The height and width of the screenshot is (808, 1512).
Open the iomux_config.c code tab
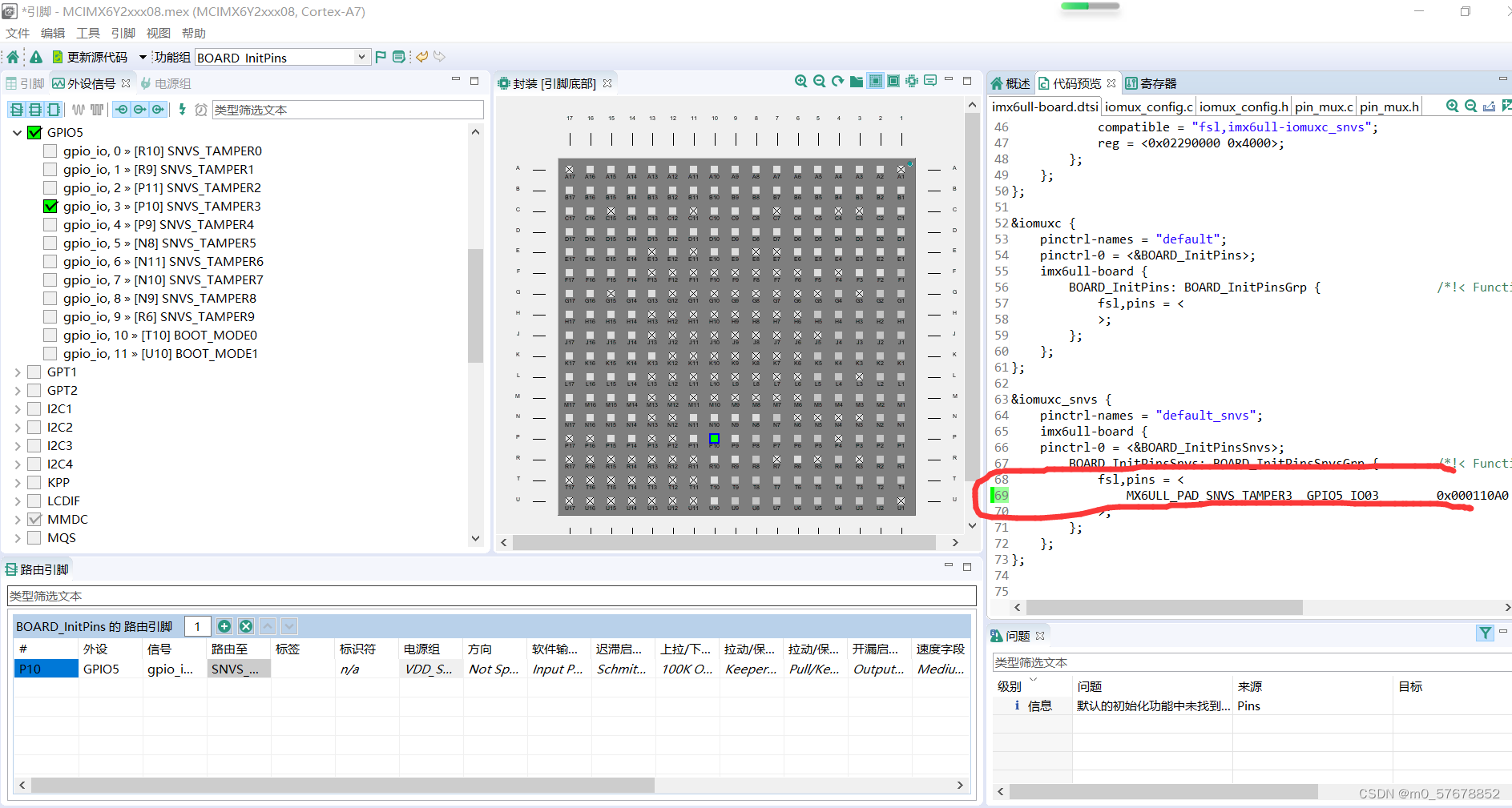pos(1149,107)
